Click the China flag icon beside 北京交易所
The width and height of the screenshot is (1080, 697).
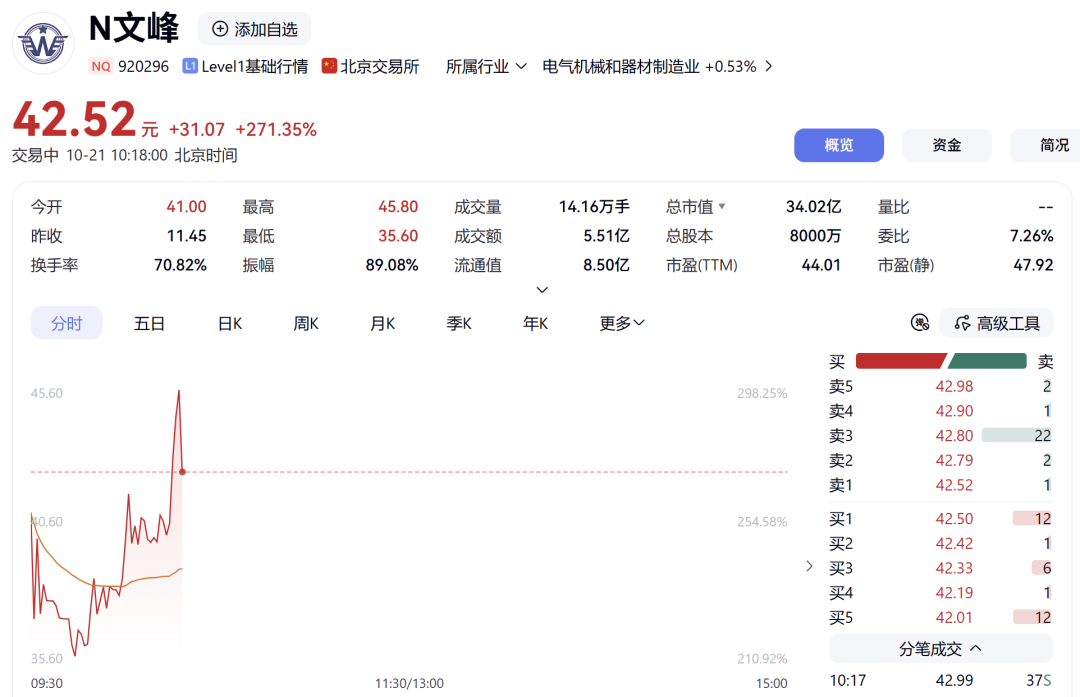click(x=329, y=65)
